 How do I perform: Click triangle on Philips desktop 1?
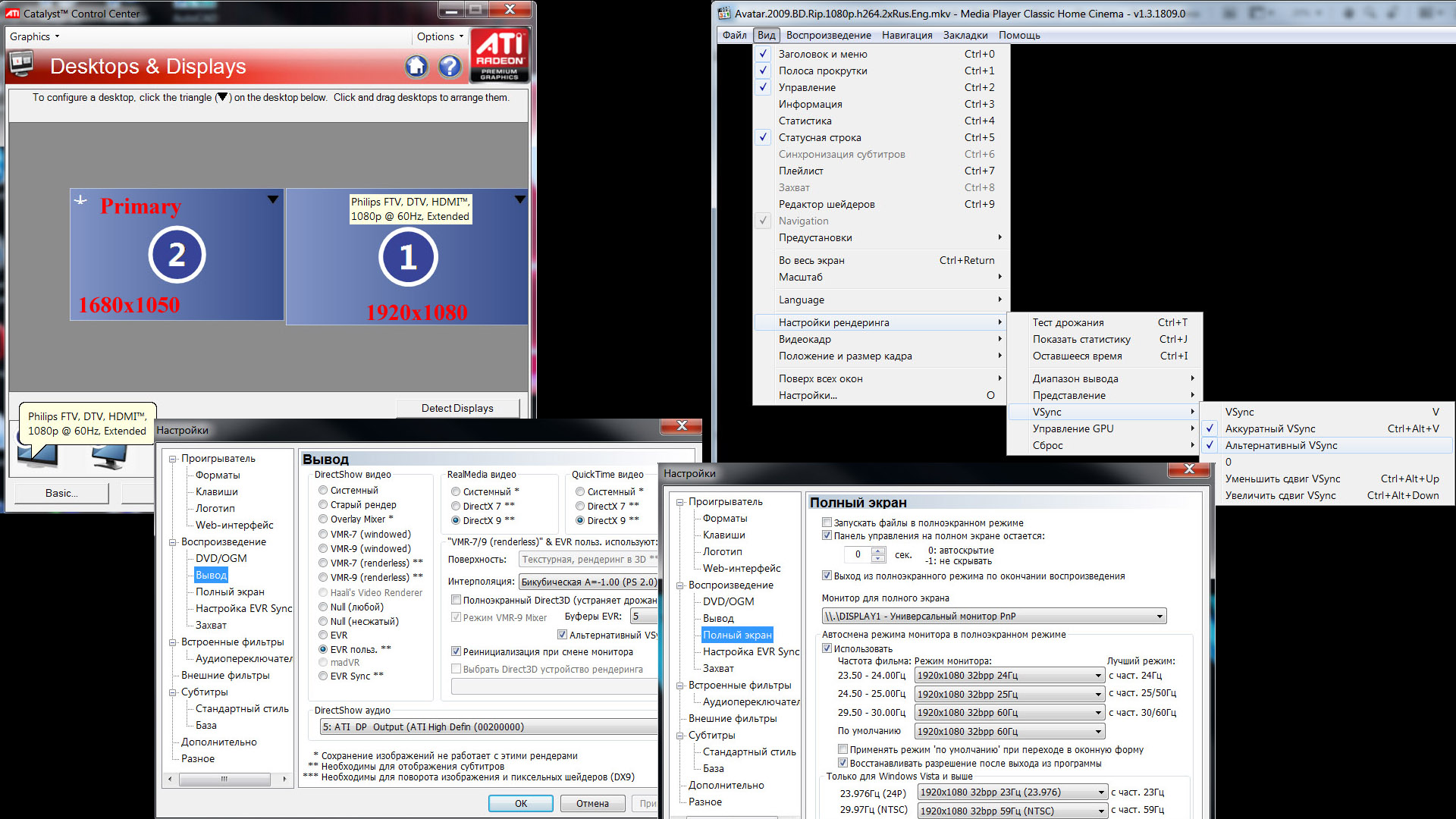(519, 199)
